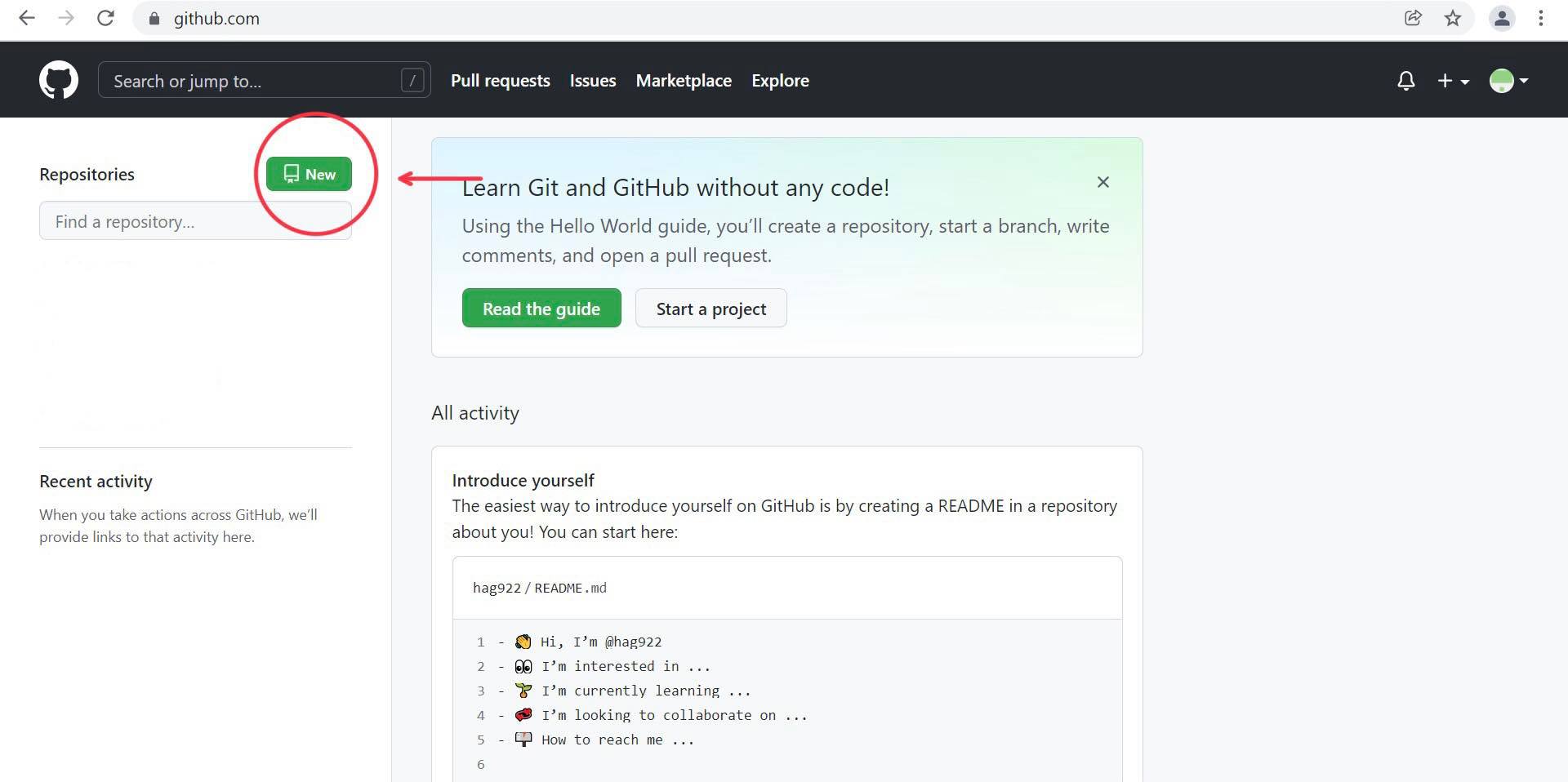Go to Issues in the header
Viewport: 1568px width, 782px height.
(x=592, y=81)
